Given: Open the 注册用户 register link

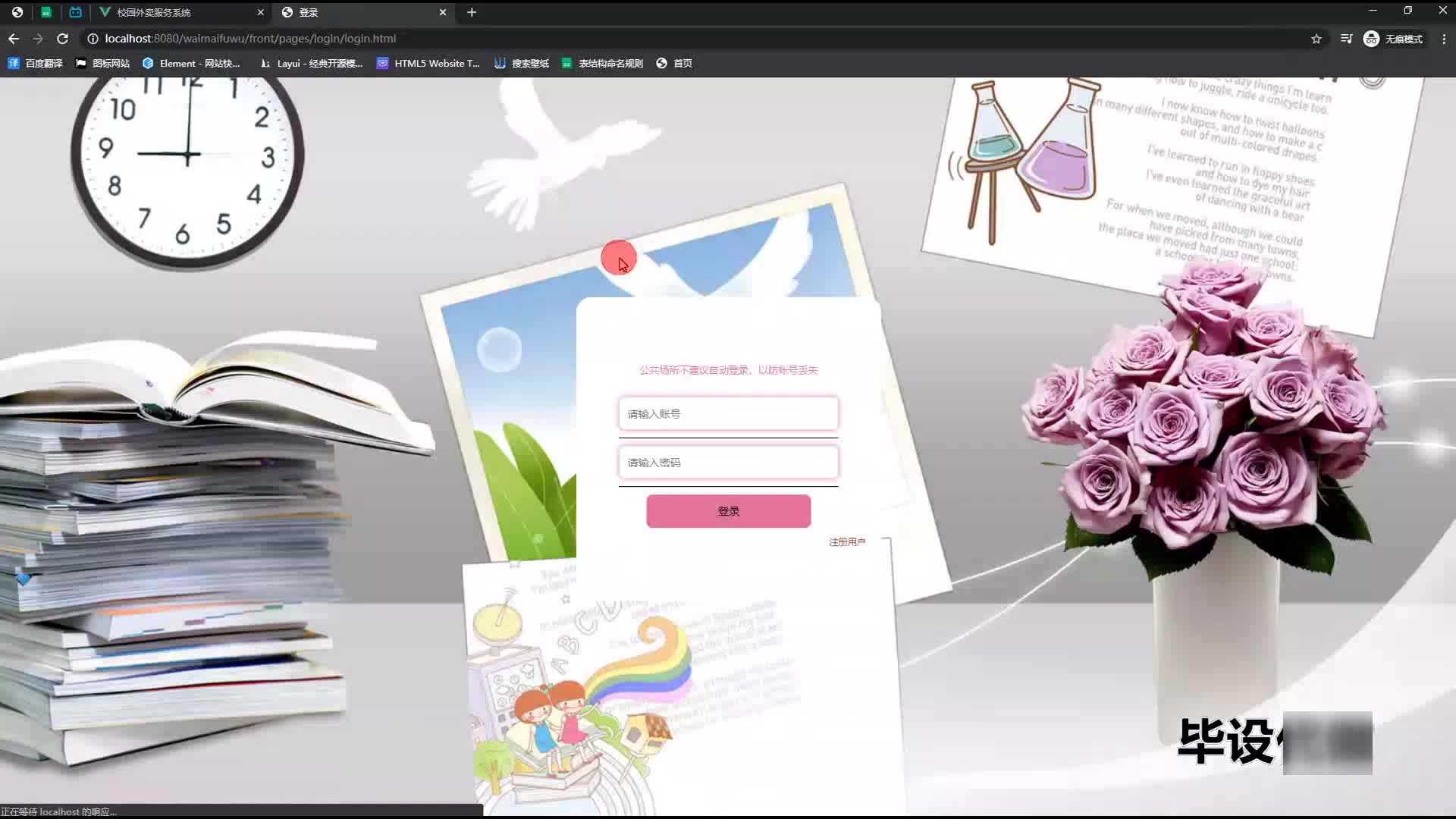Looking at the screenshot, I should click(846, 542).
